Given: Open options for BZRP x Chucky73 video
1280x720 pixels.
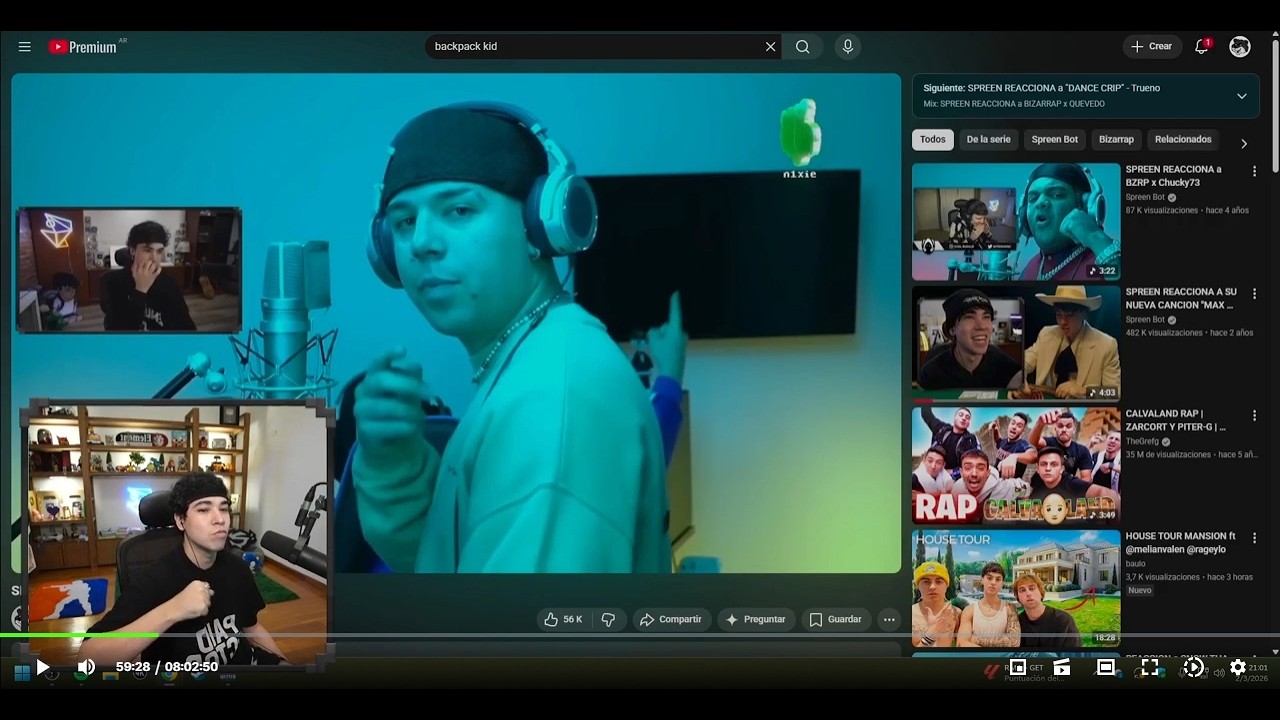Looking at the screenshot, I should point(1254,171).
